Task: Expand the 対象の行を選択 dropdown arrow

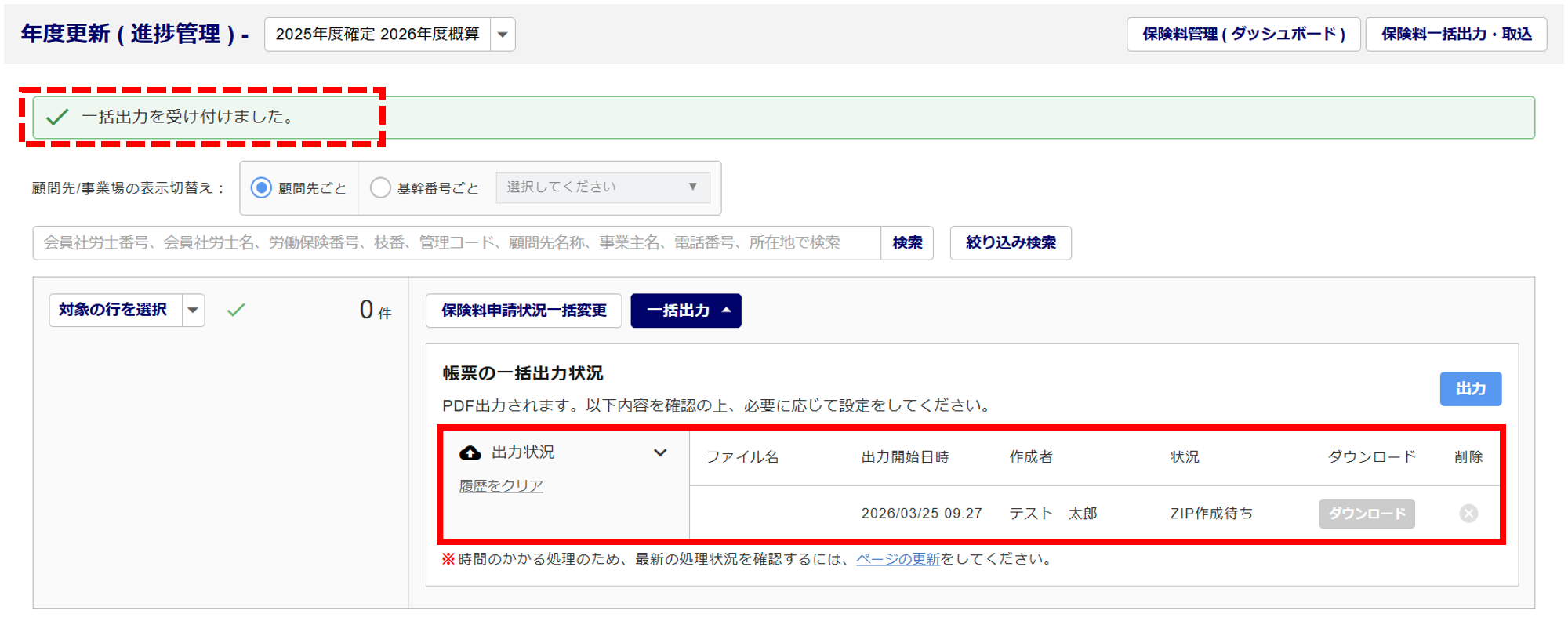Action: [193, 311]
